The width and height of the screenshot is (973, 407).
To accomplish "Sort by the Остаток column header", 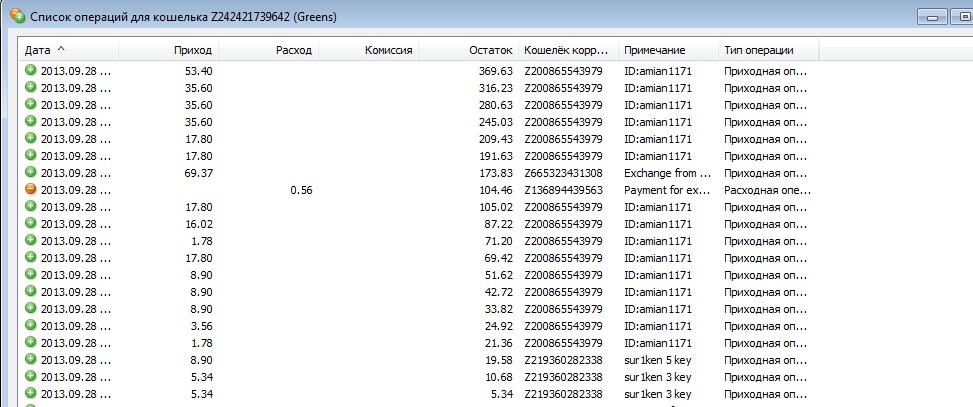I will point(469,50).
